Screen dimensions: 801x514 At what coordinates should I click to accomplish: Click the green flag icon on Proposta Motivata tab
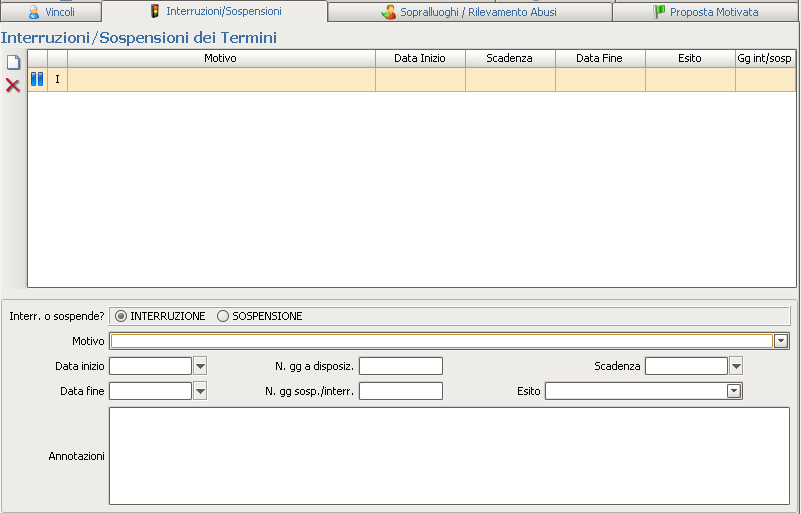click(659, 12)
